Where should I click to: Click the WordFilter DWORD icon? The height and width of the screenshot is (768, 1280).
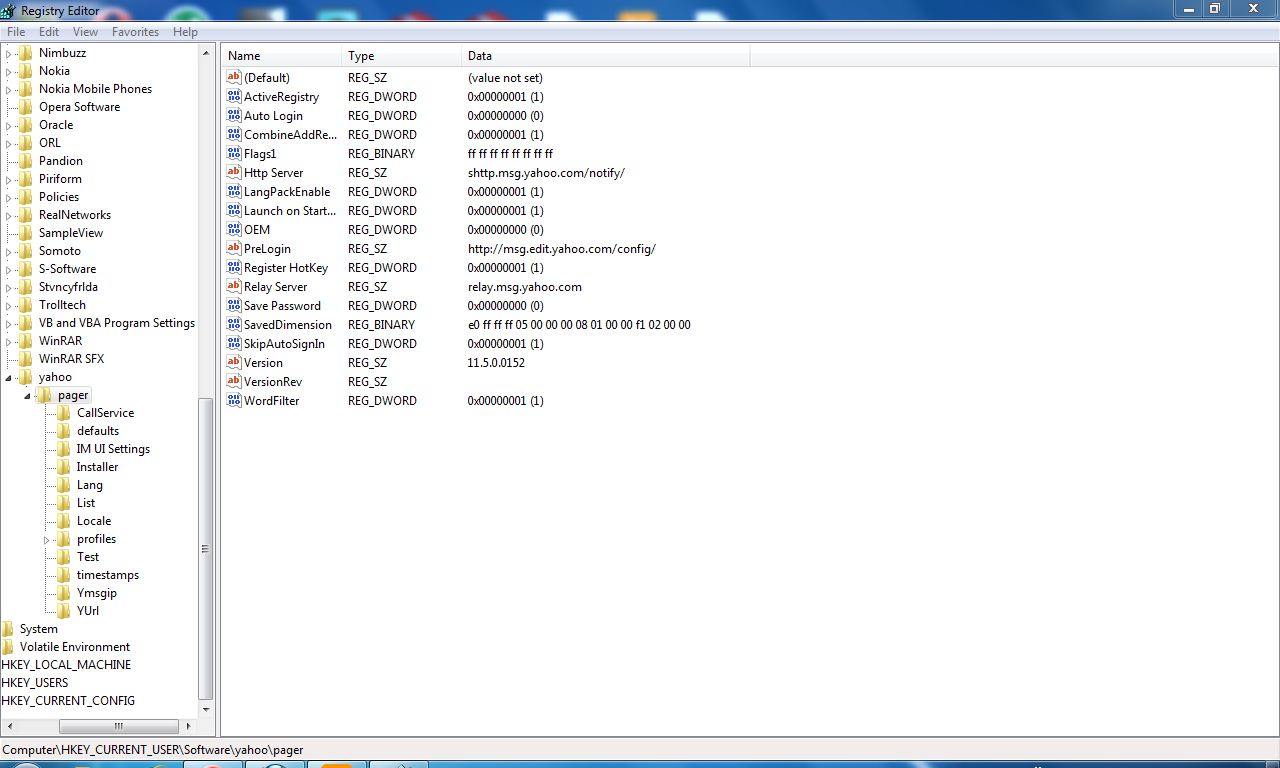click(234, 401)
